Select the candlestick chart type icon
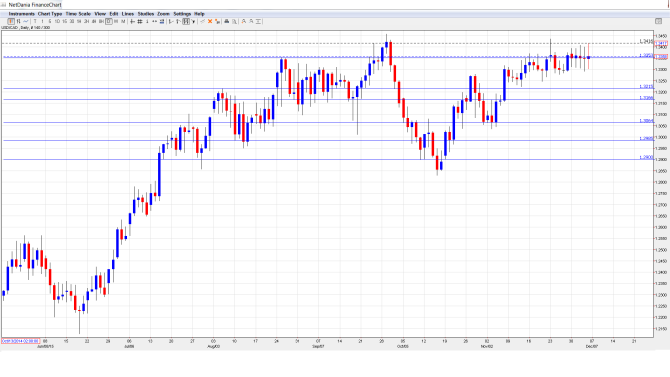 [x=11, y=21]
